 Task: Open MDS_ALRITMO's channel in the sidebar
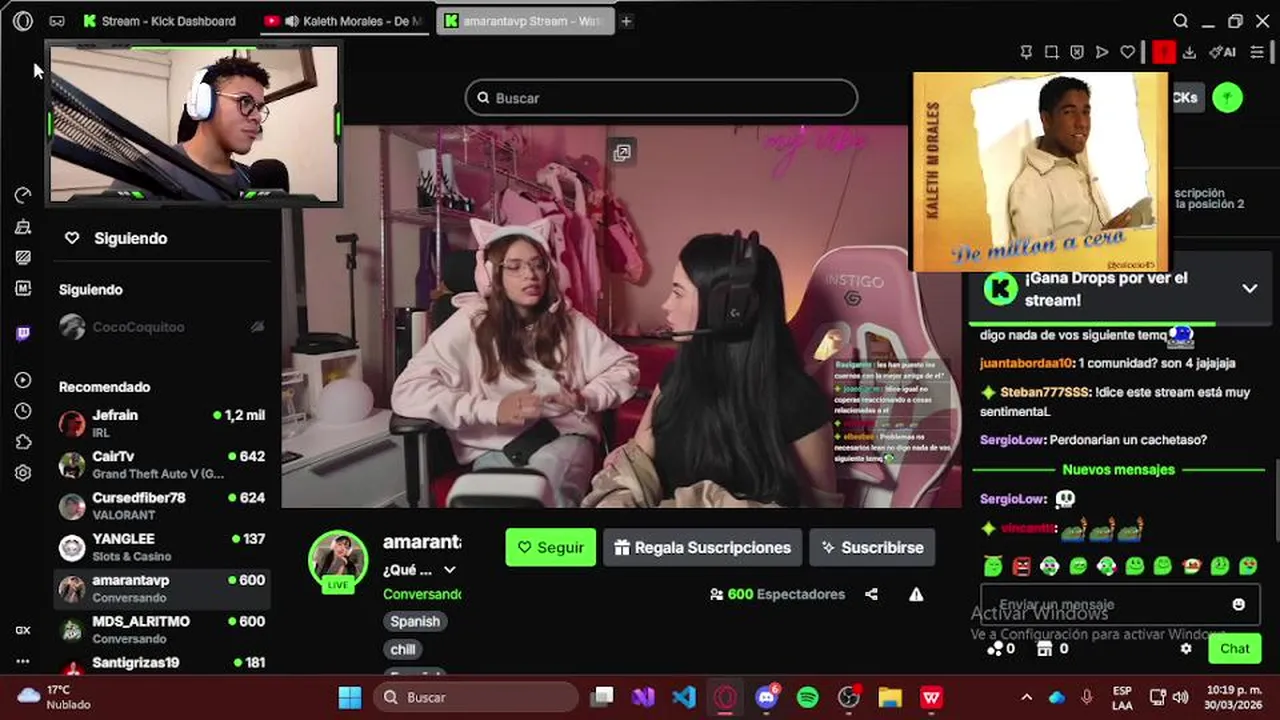click(162, 630)
